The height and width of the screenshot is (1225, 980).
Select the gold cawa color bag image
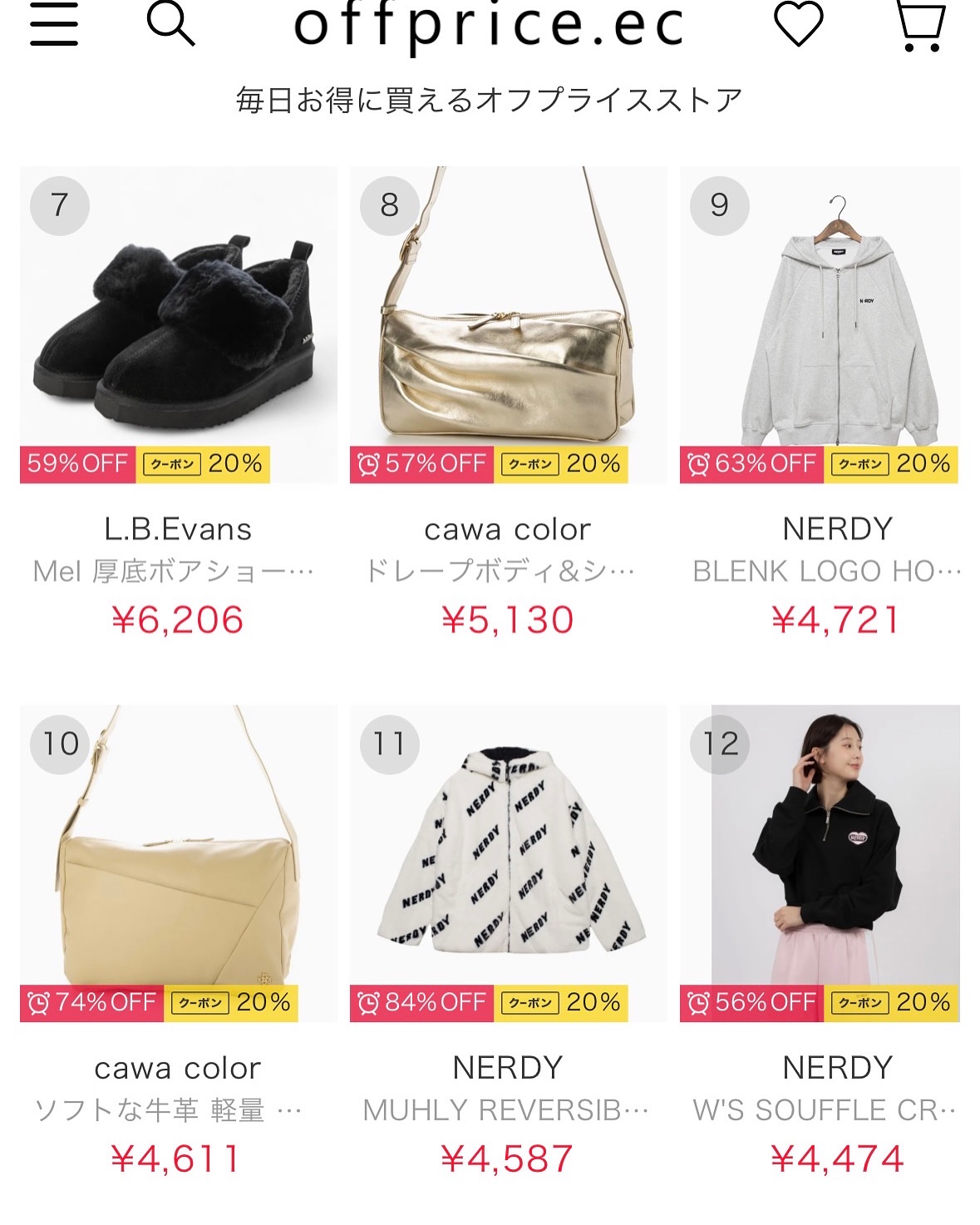coord(509,325)
